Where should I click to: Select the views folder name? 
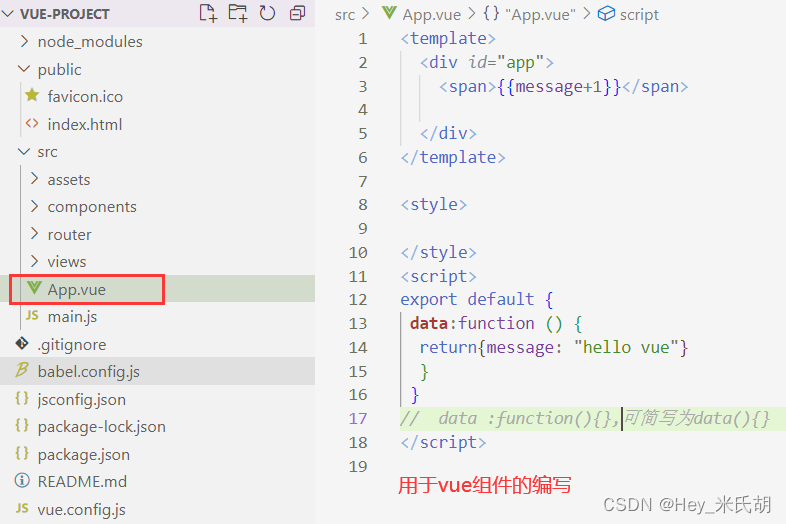[x=67, y=262]
